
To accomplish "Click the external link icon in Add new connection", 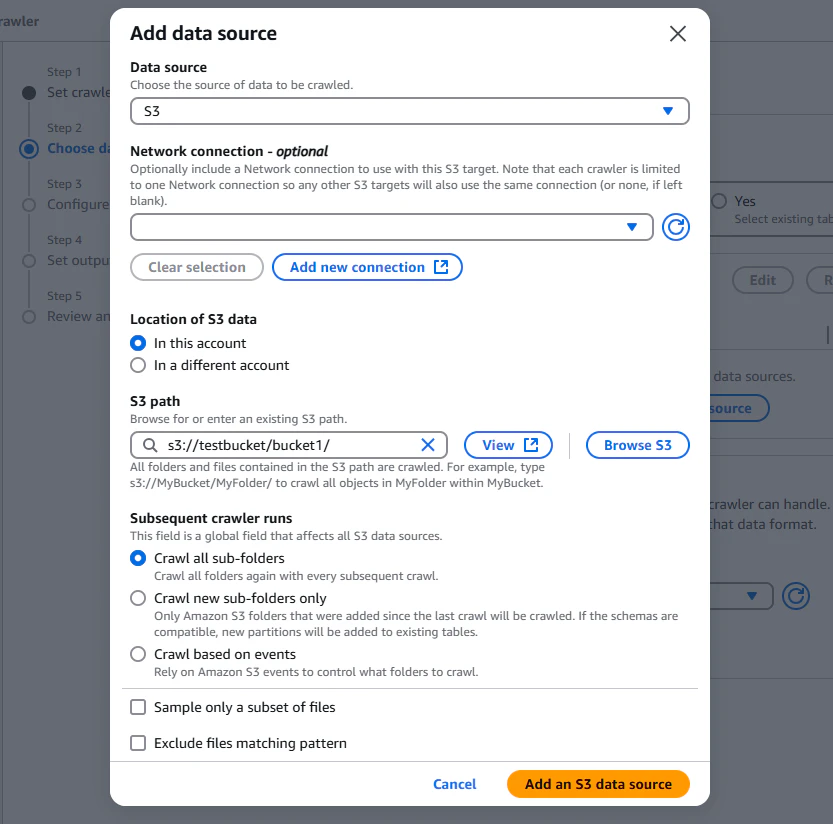I will coord(441,267).
